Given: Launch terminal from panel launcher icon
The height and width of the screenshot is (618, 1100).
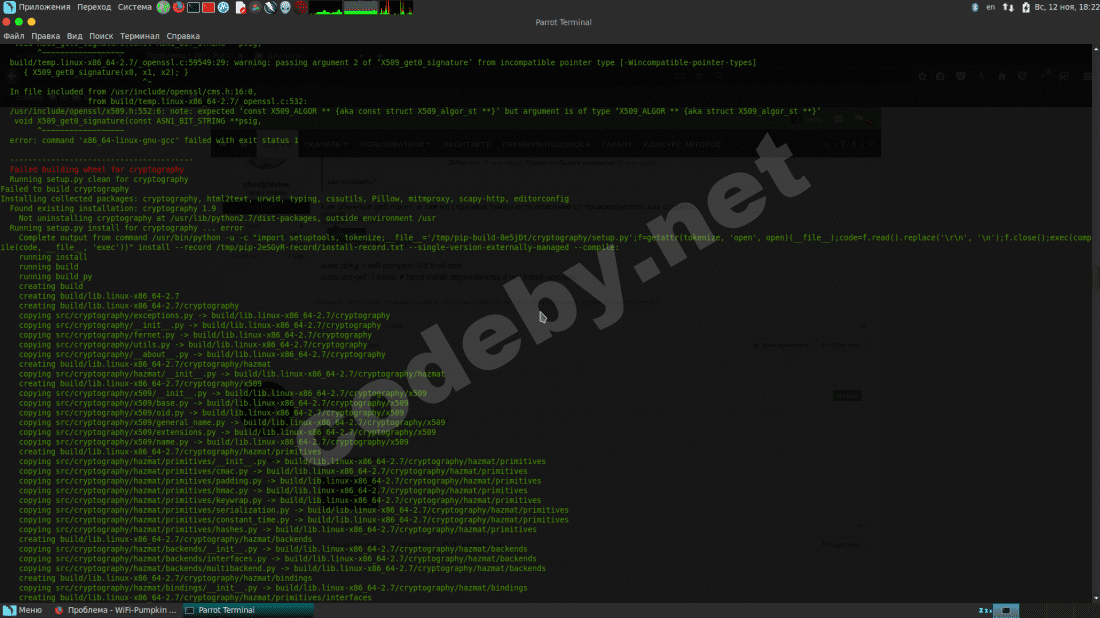Looking at the screenshot, I should coord(194,7).
